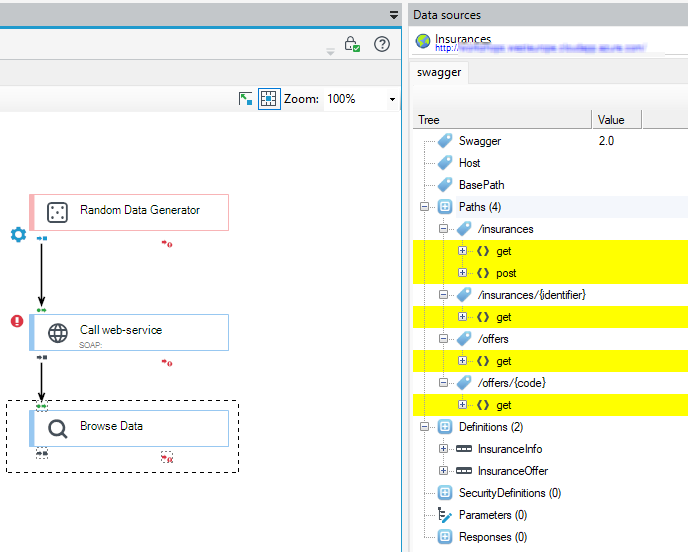Click the Tree column header
Image resolution: width=688 pixels, height=552 pixels.
point(502,120)
